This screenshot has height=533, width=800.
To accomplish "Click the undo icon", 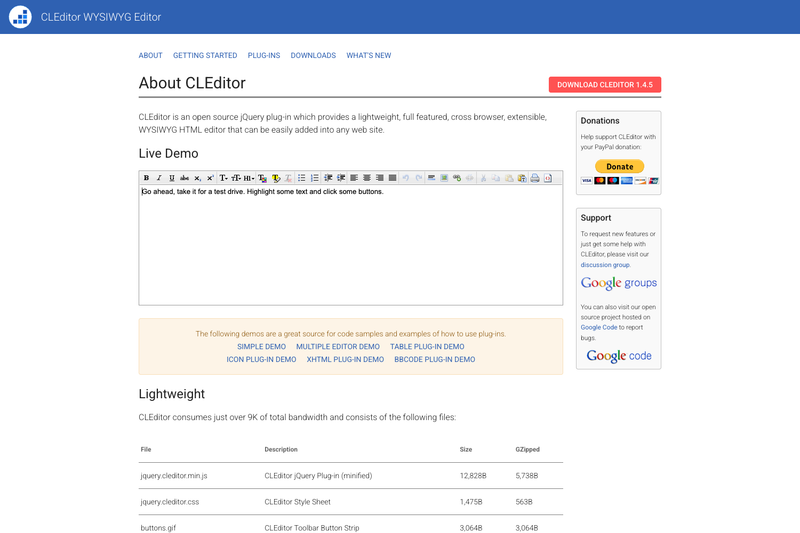I will pyautogui.click(x=406, y=178).
